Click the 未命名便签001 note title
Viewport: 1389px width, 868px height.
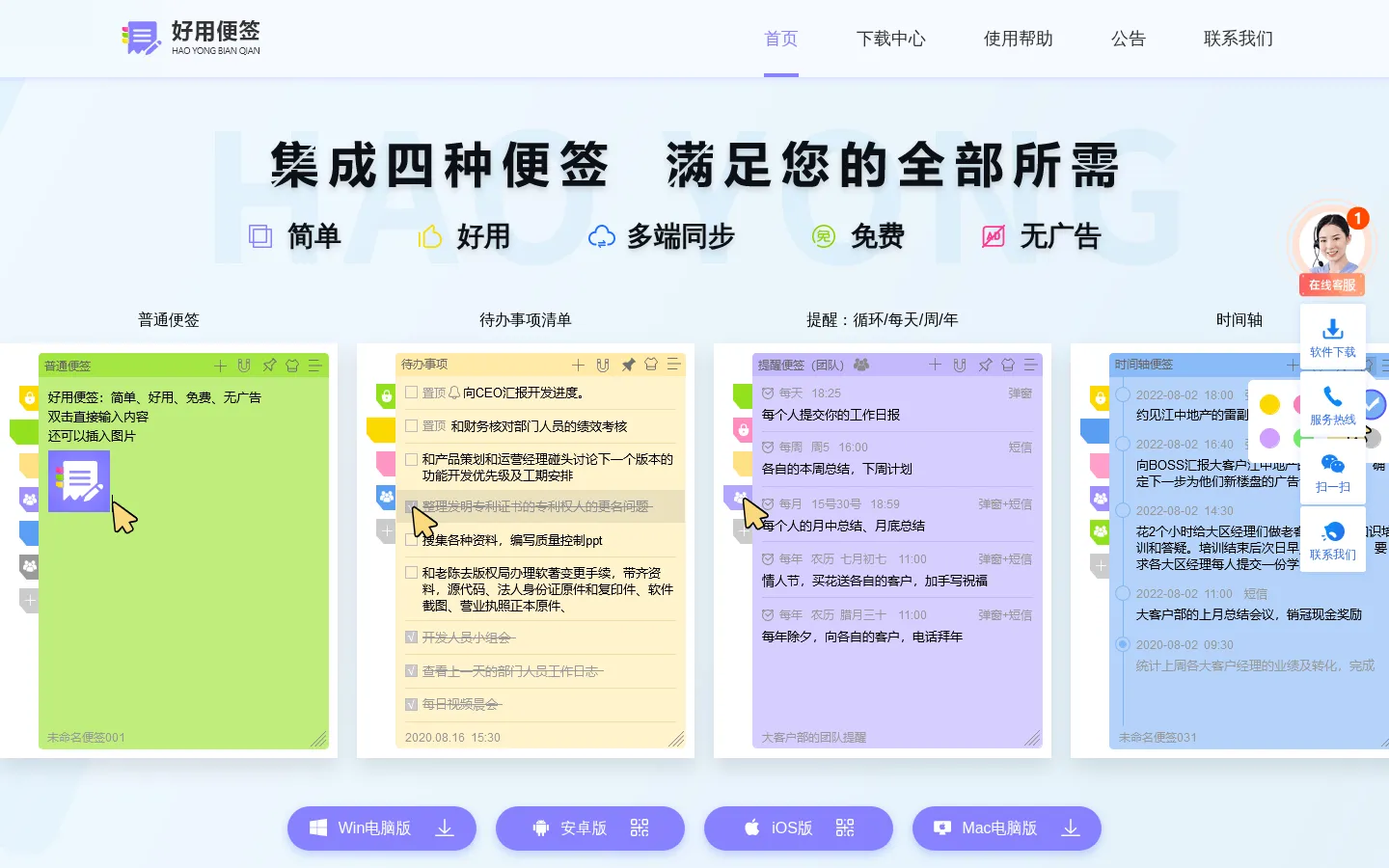86,738
